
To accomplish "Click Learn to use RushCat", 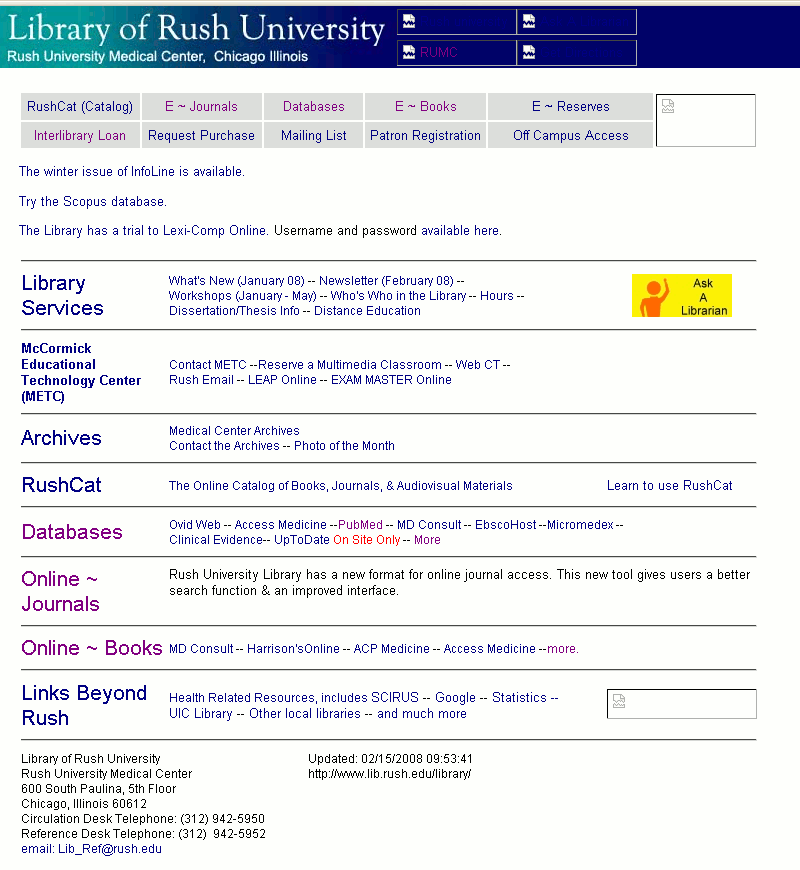I will coord(670,485).
